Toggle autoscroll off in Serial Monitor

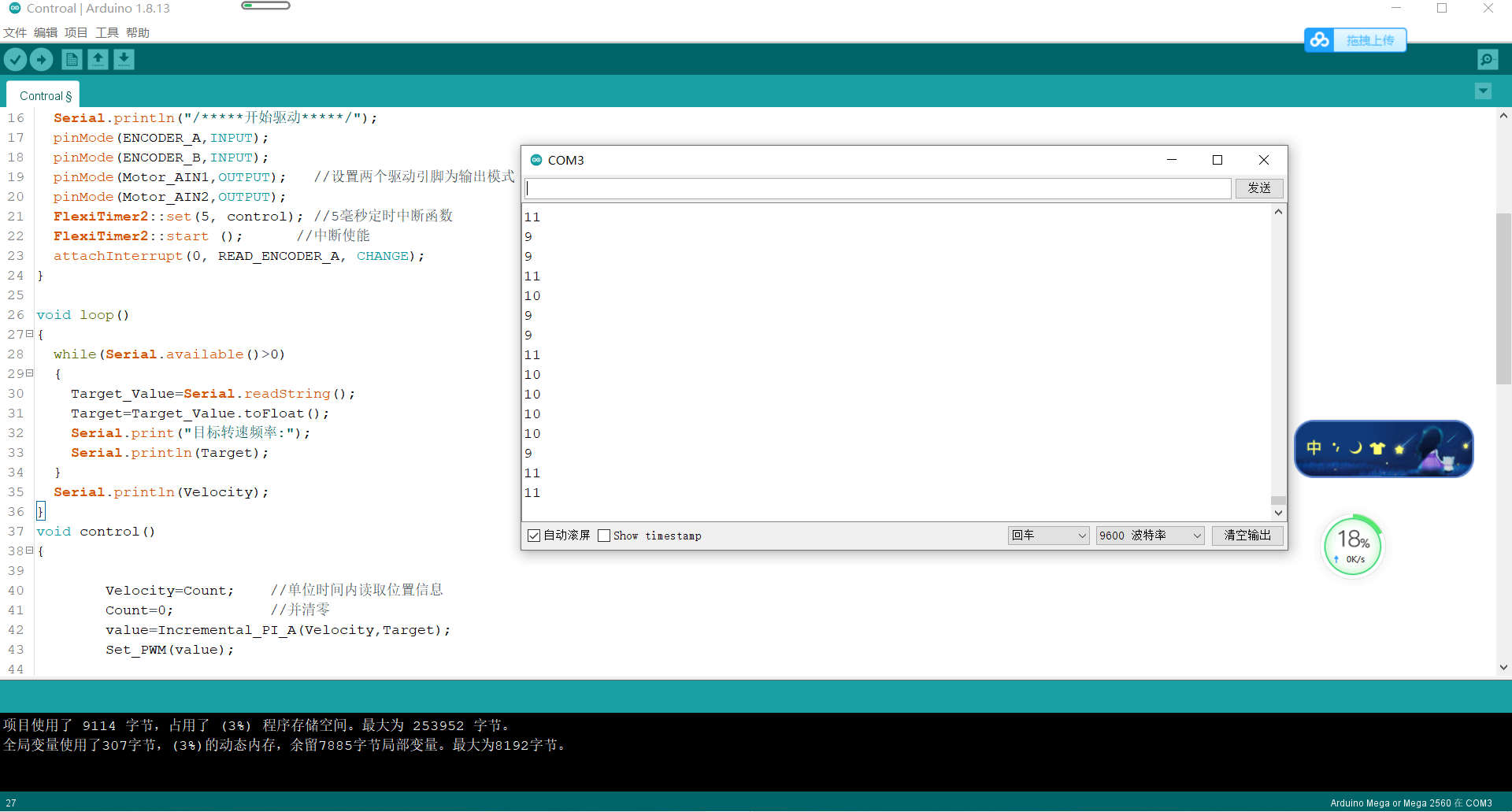pos(534,535)
